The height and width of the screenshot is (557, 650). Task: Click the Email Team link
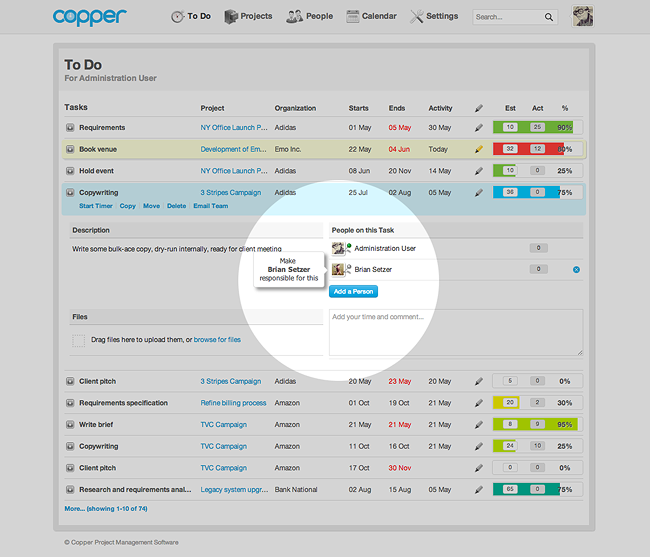pyautogui.click(x=211, y=206)
